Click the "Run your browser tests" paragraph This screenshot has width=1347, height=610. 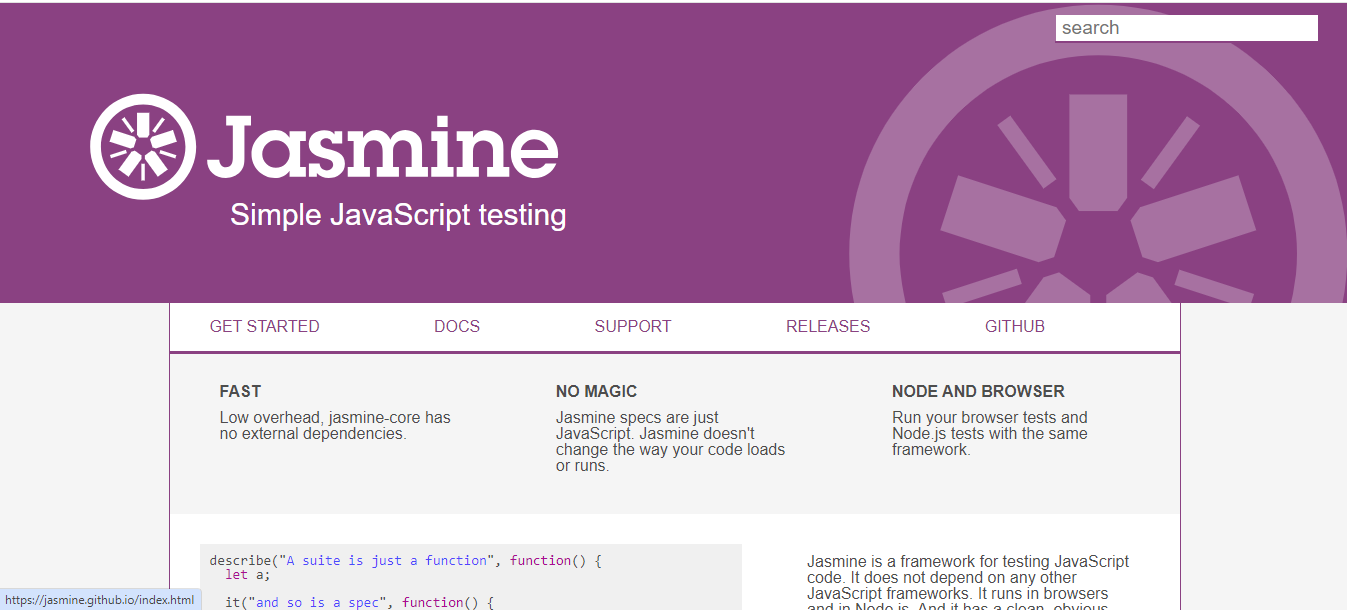[989, 434]
